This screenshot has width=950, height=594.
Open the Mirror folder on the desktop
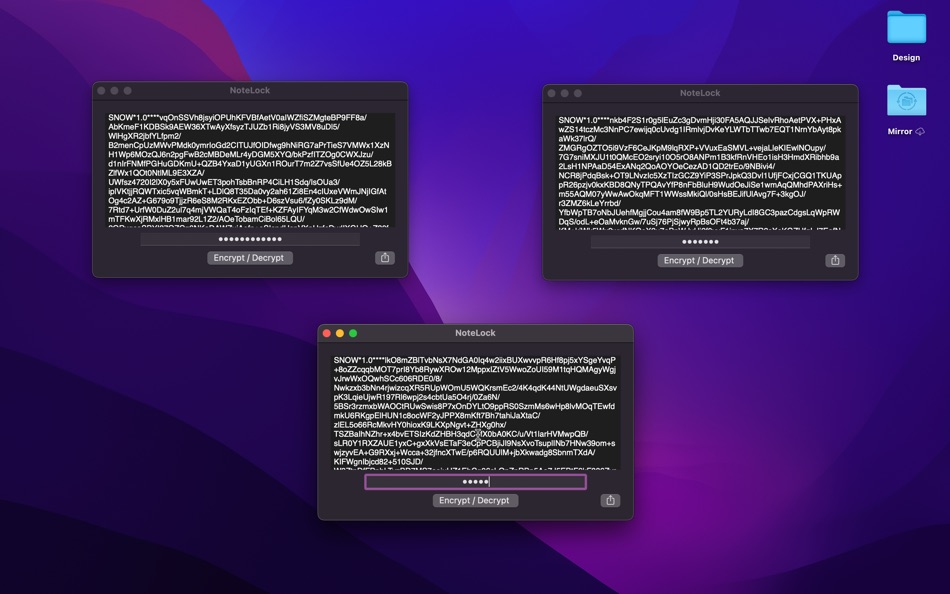pos(906,101)
